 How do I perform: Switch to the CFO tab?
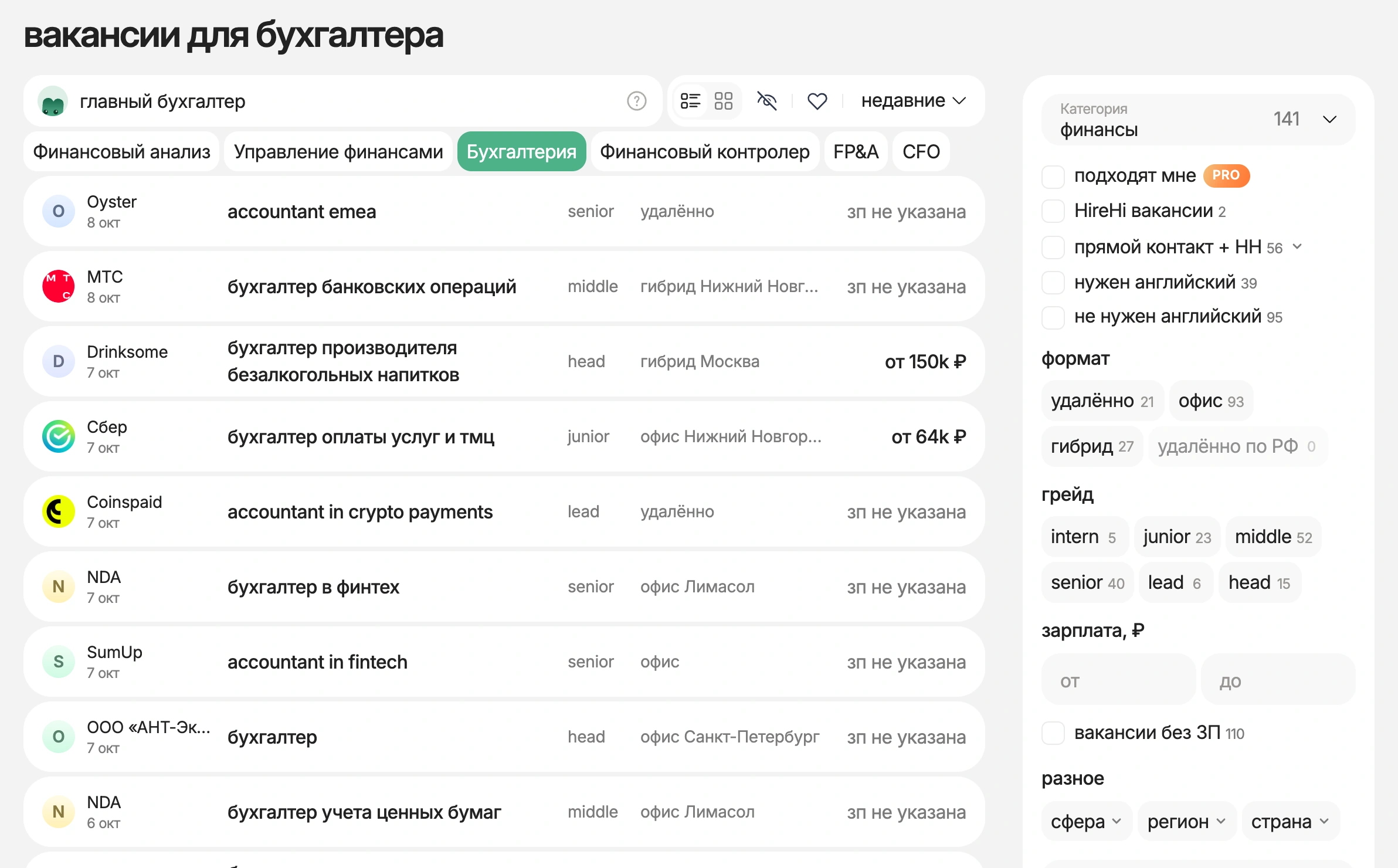coord(921,151)
